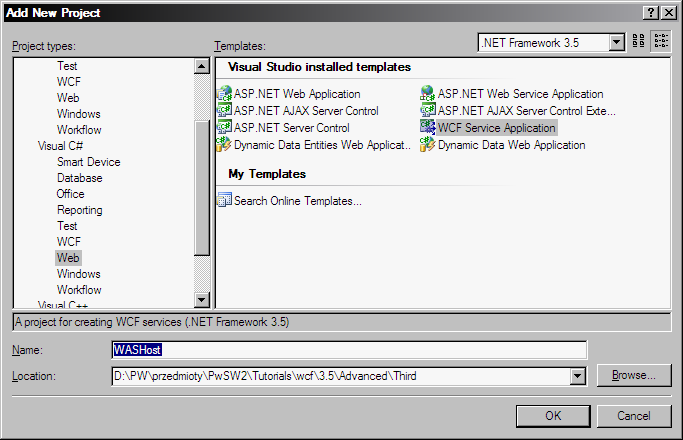Select Workflow under Visual C#
683x440 pixels.
point(79,290)
